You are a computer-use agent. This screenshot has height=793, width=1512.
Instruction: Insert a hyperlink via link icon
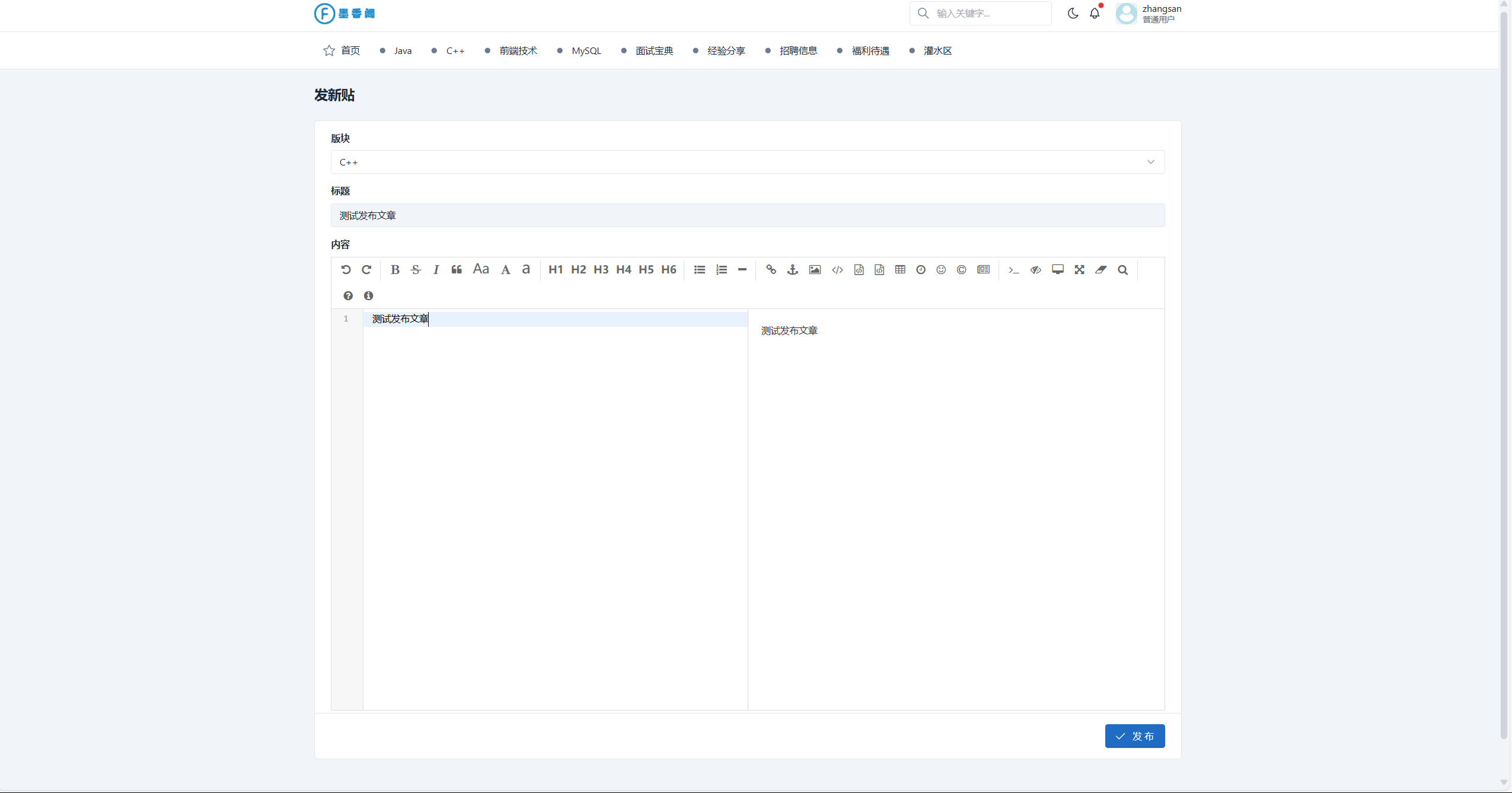tap(771, 270)
